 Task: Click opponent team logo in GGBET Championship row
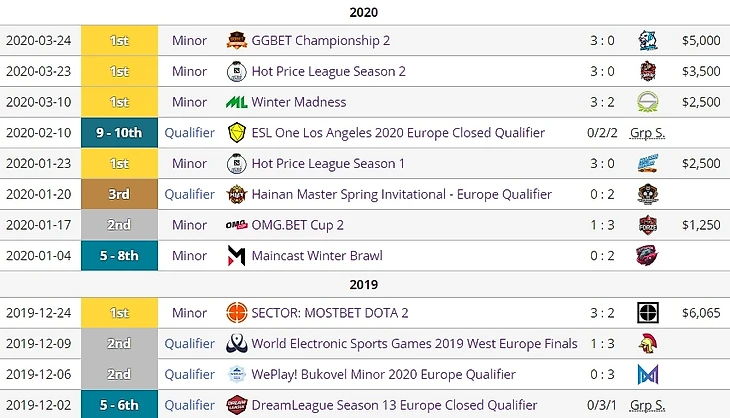pyautogui.click(x=648, y=41)
